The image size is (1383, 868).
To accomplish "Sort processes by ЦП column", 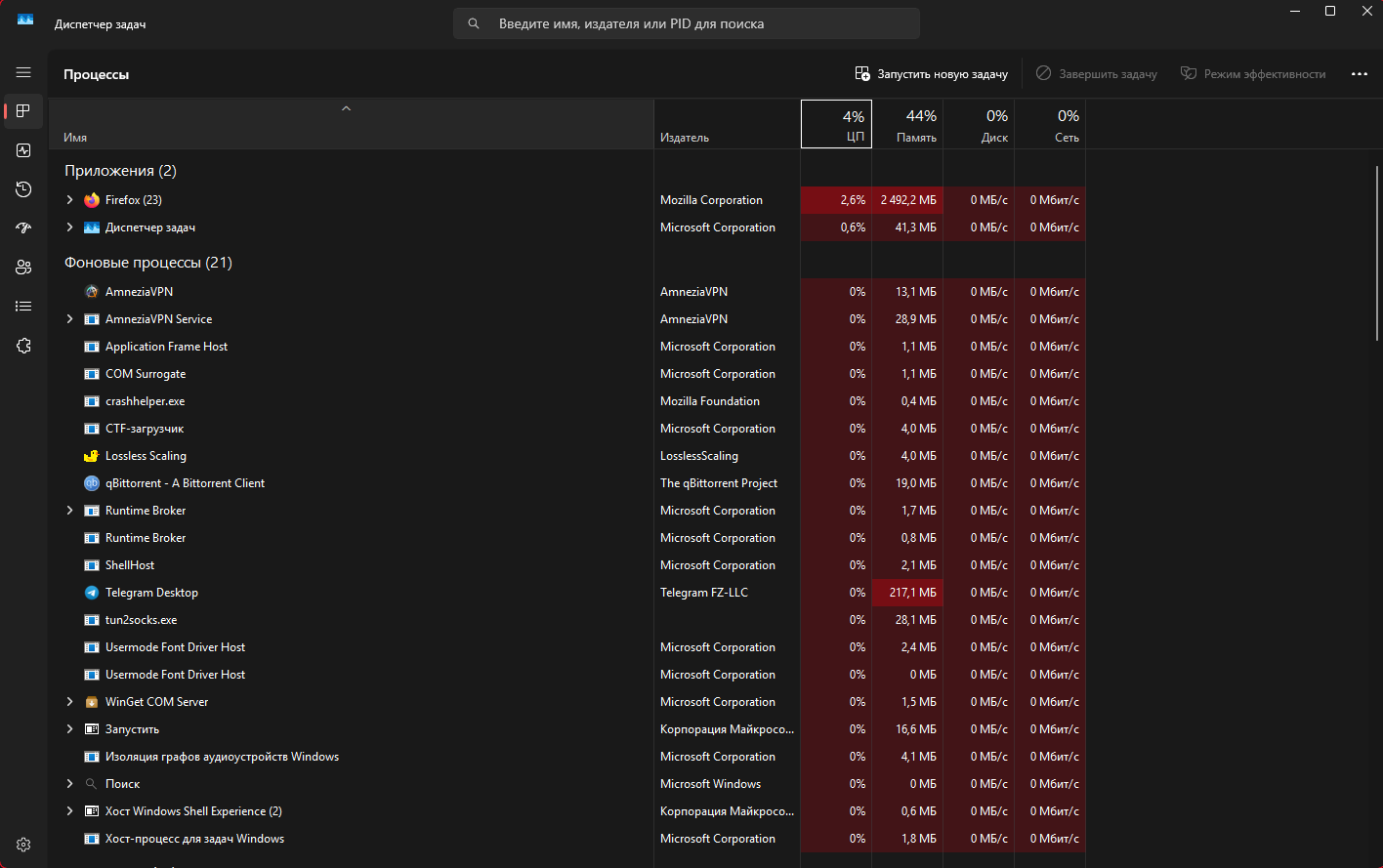I will pyautogui.click(x=836, y=125).
